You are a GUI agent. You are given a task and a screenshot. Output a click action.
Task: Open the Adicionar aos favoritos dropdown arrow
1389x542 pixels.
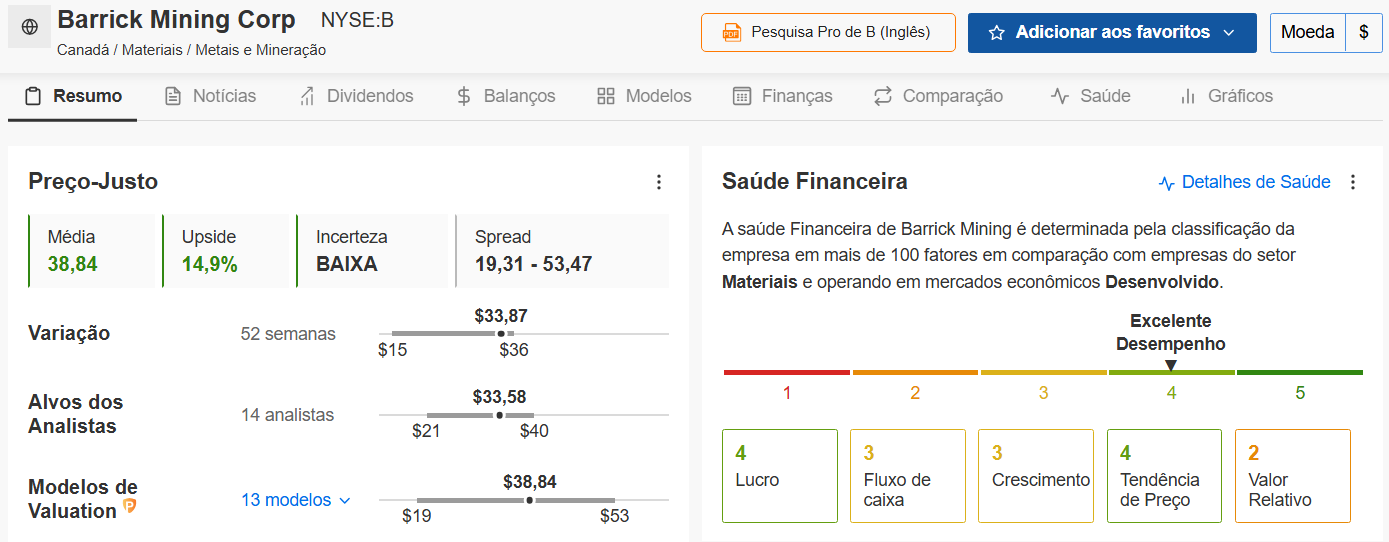(1229, 33)
